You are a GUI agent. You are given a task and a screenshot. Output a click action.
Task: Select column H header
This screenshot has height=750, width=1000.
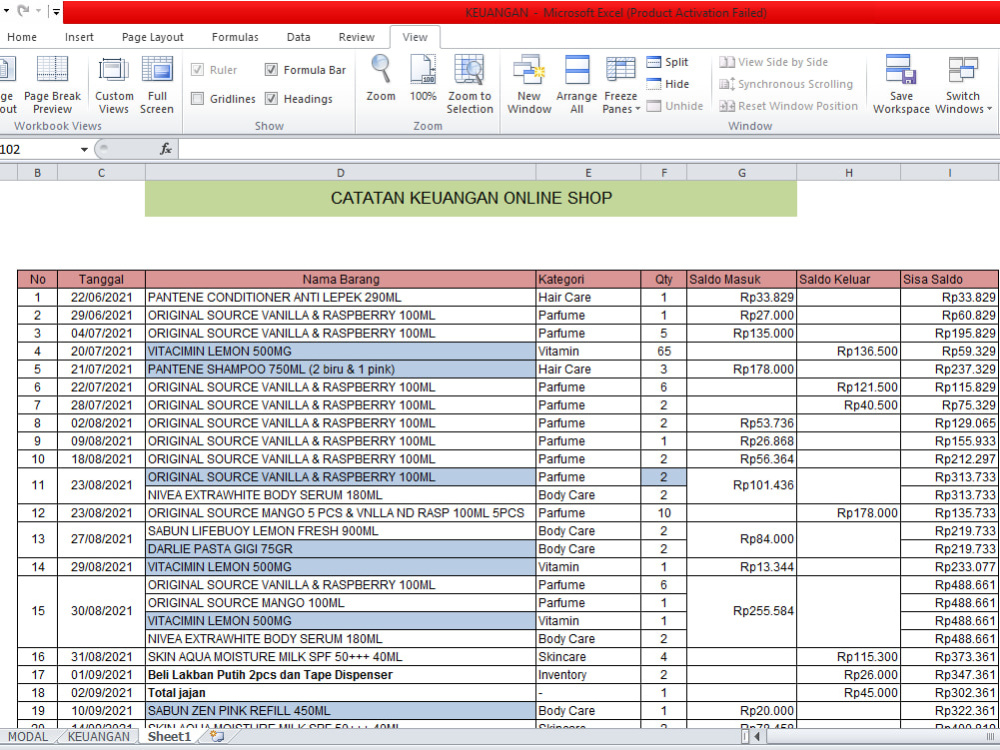[x=849, y=173]
